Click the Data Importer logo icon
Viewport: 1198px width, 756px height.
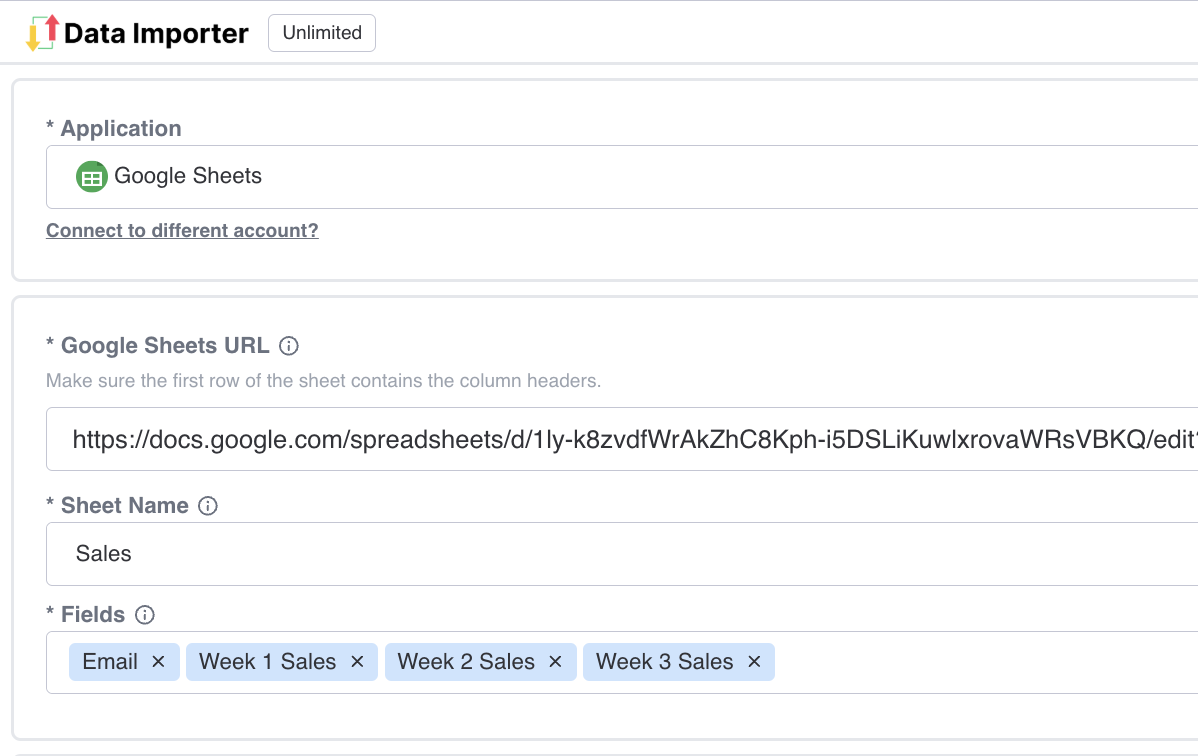click(x=42, y=33)
